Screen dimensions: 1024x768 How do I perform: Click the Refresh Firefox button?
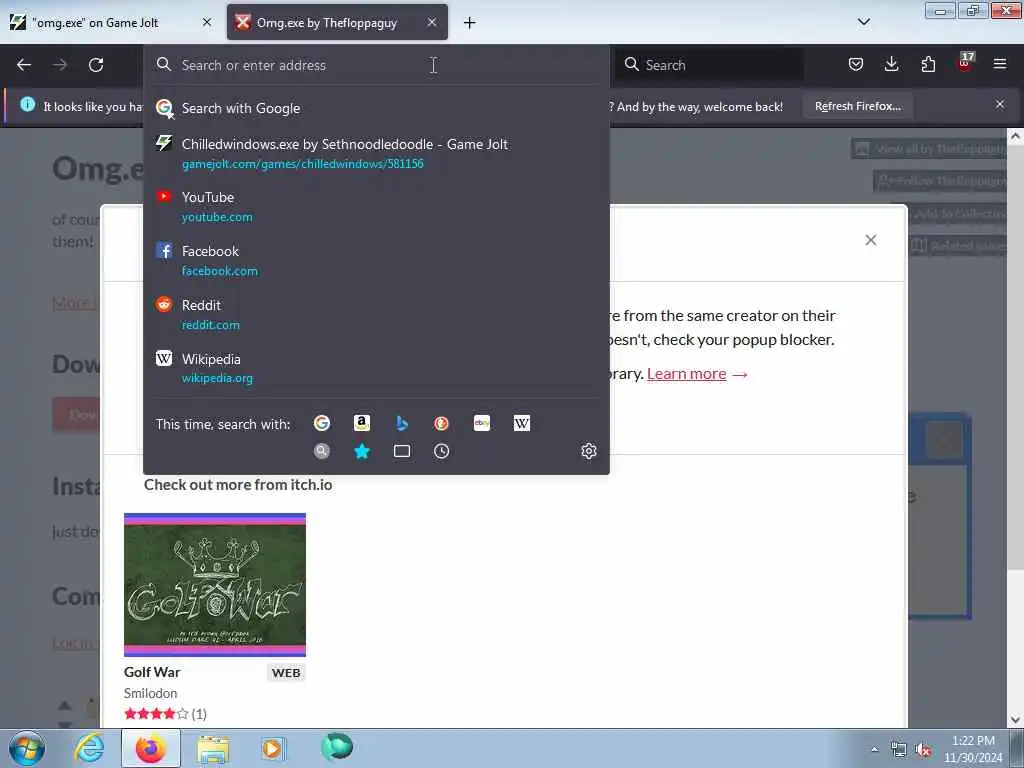[858, 106]
